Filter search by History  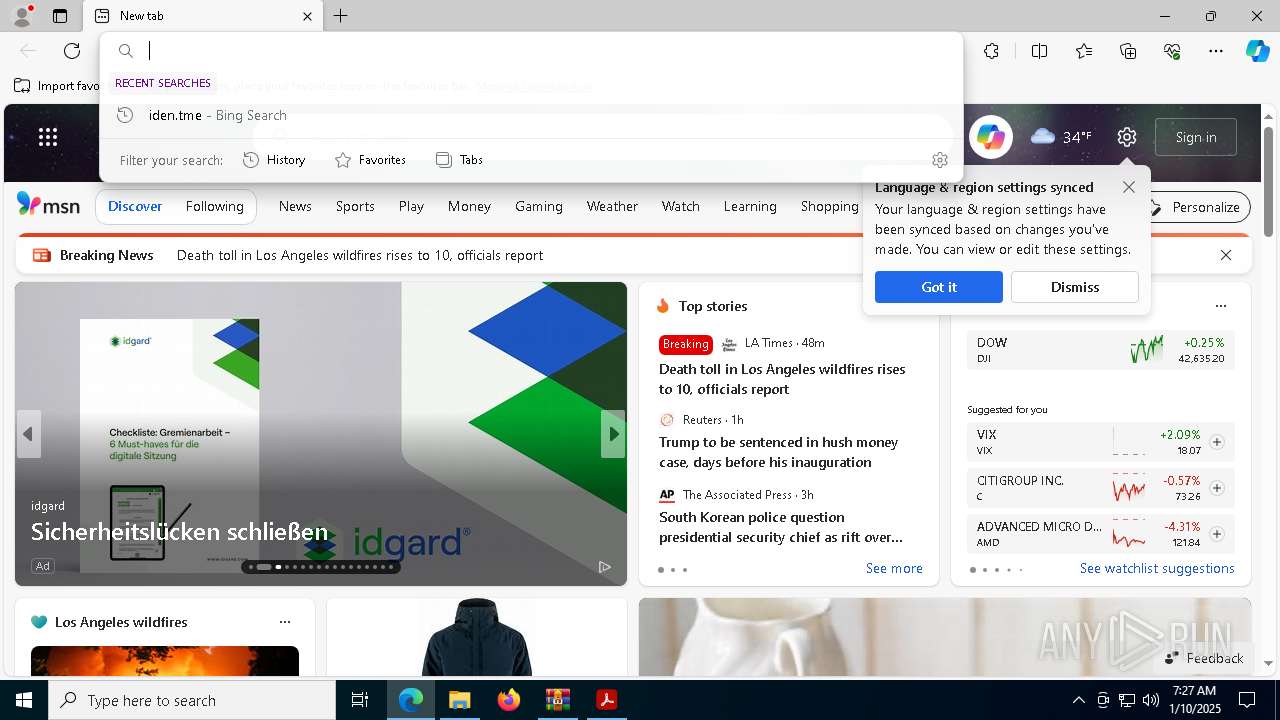coord(274,160)
